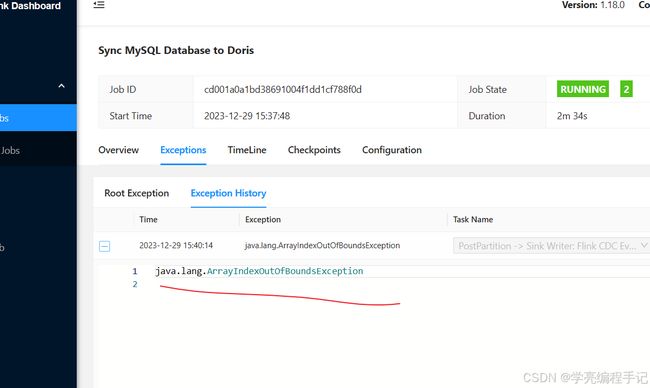Viewport: 650px width, 388px height.
Task: Open the highlighted running jobs sidebar item
Action: click(x=38, y=118)
